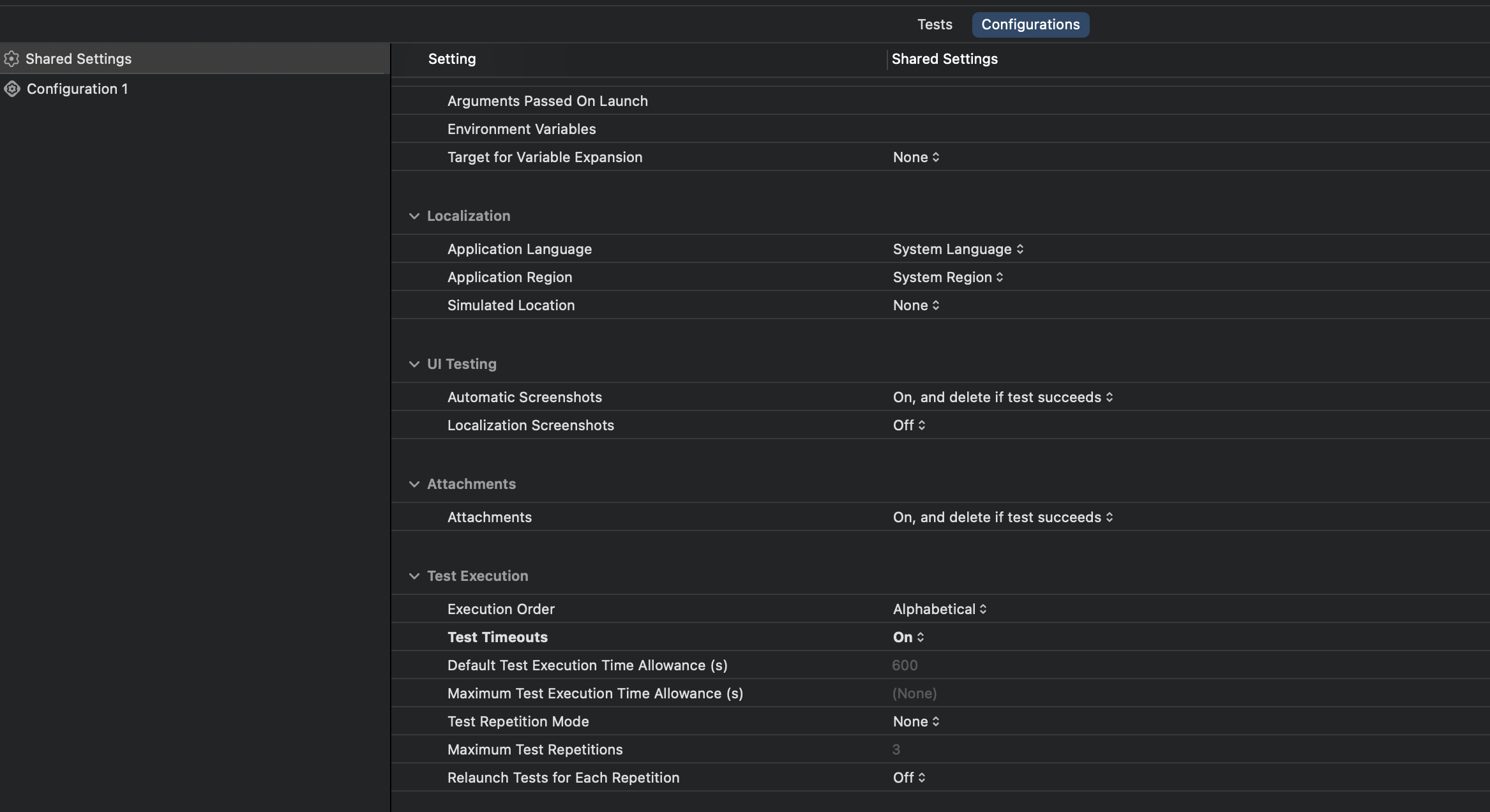Click the Default Test Execution Time Allowance field

coord(905,665)
